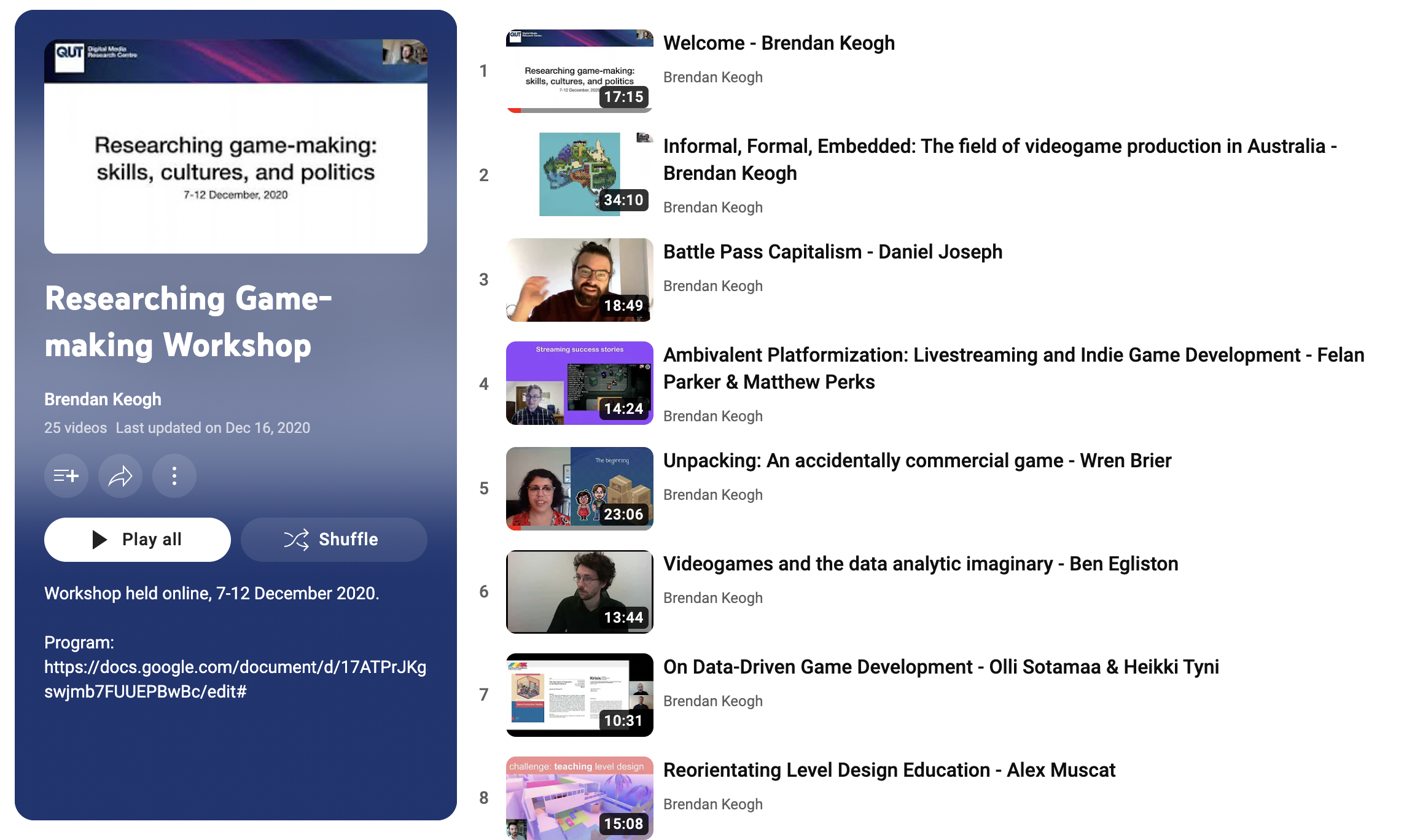This screenshot has height=840, width=1404.
Task: Click the channel name under 'Battle Pass Capitalism'
Action: 712,286
